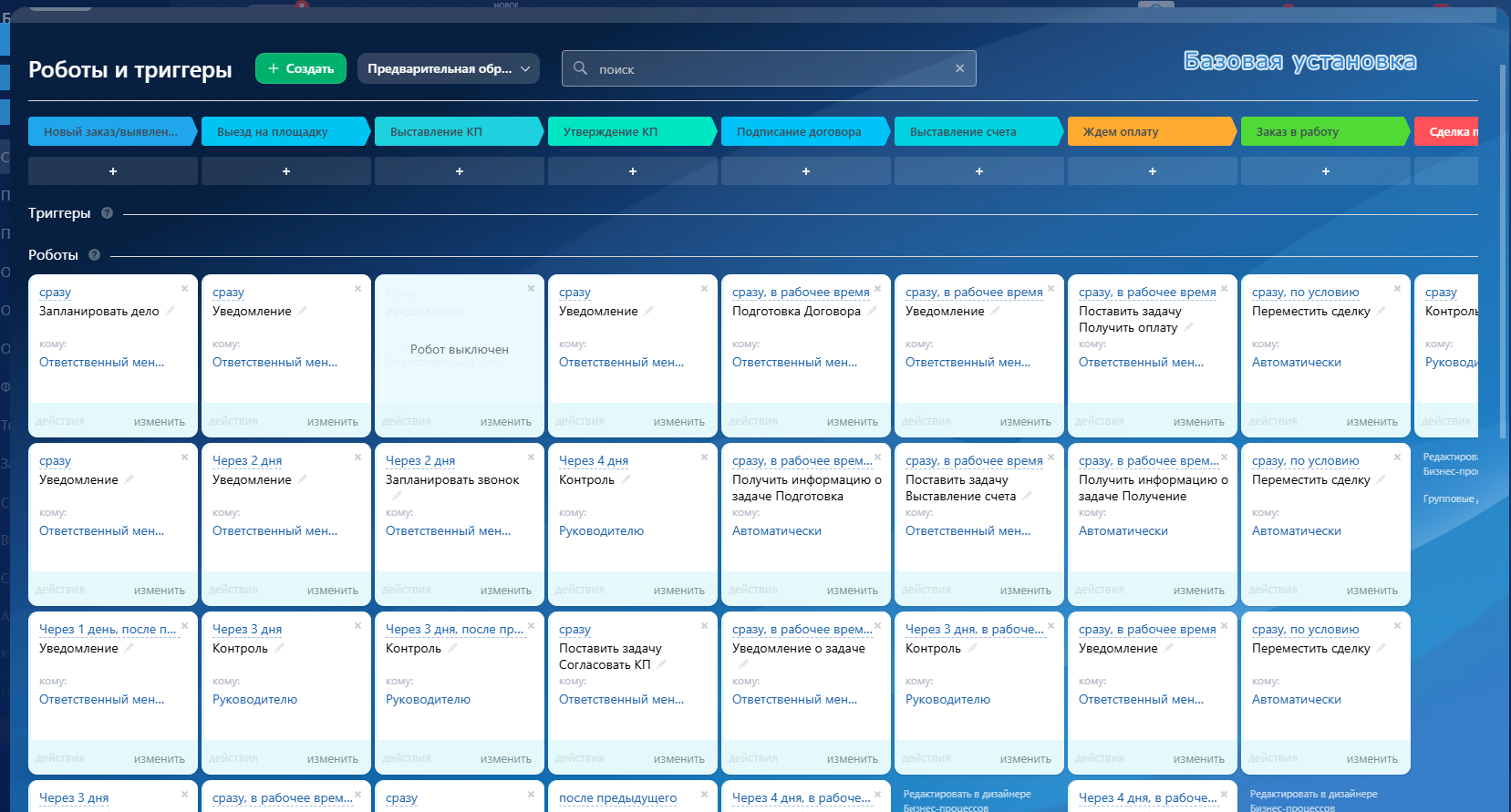1511x812 pixels.
Task: Select the green Заказ в работу stage header
Action: pos(1324,131)
